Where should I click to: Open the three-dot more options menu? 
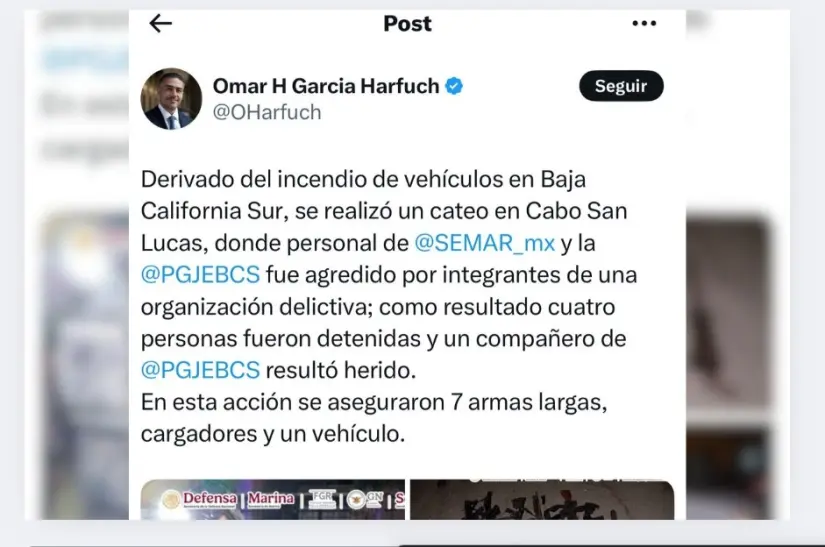[x=644, y=23]
